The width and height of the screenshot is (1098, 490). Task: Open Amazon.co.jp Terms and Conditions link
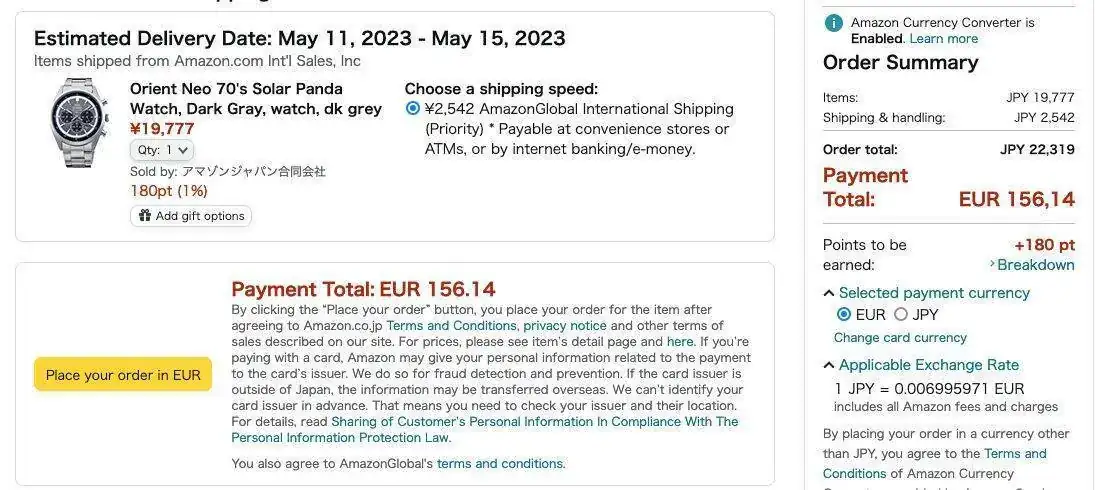point(451,326)
